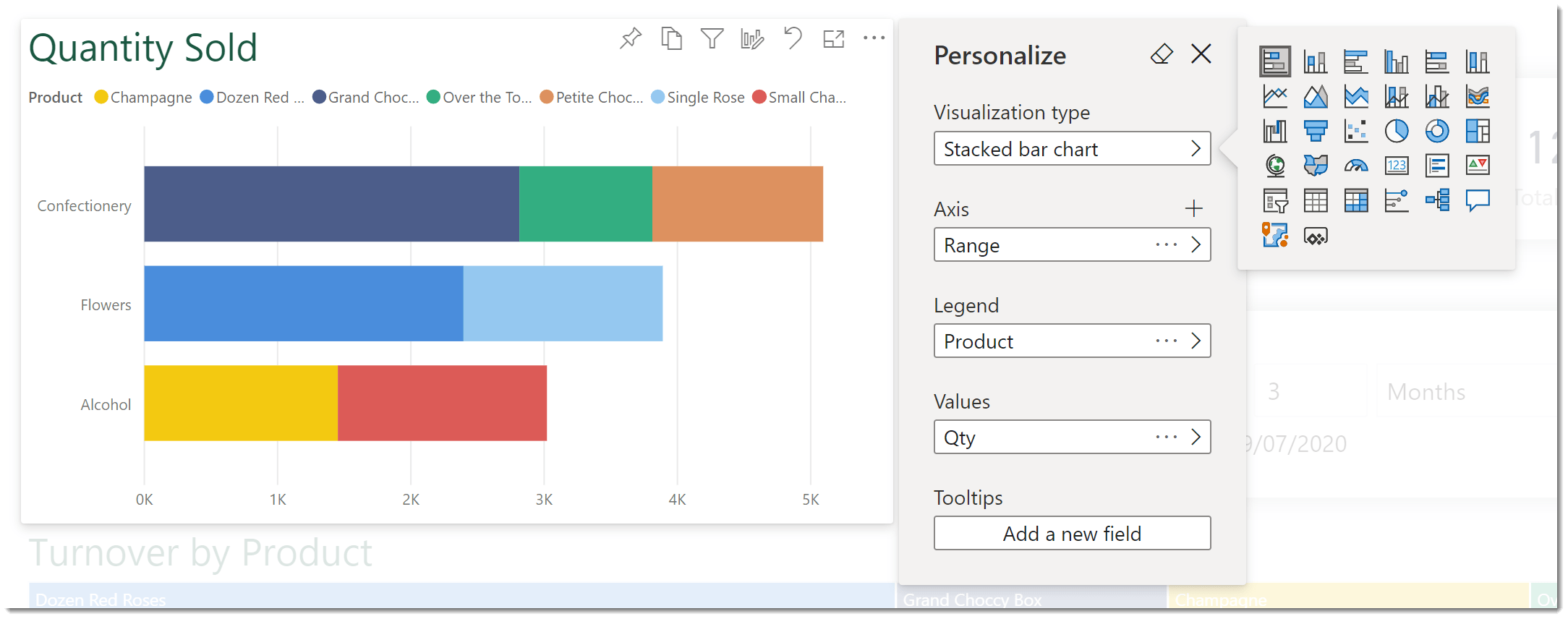Click the Grand Choc... legend entry
The height and width of the screenshot is (619, 1568).
366,97
